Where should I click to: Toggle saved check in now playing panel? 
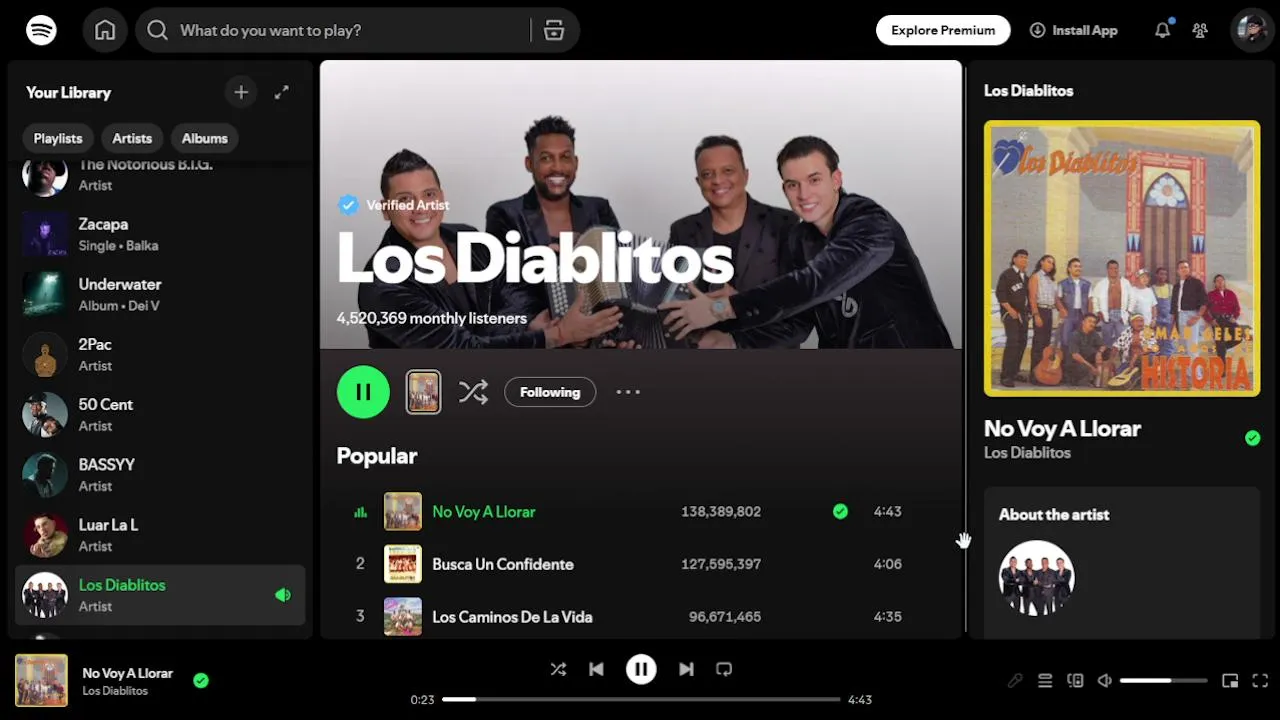[1252, 438]
